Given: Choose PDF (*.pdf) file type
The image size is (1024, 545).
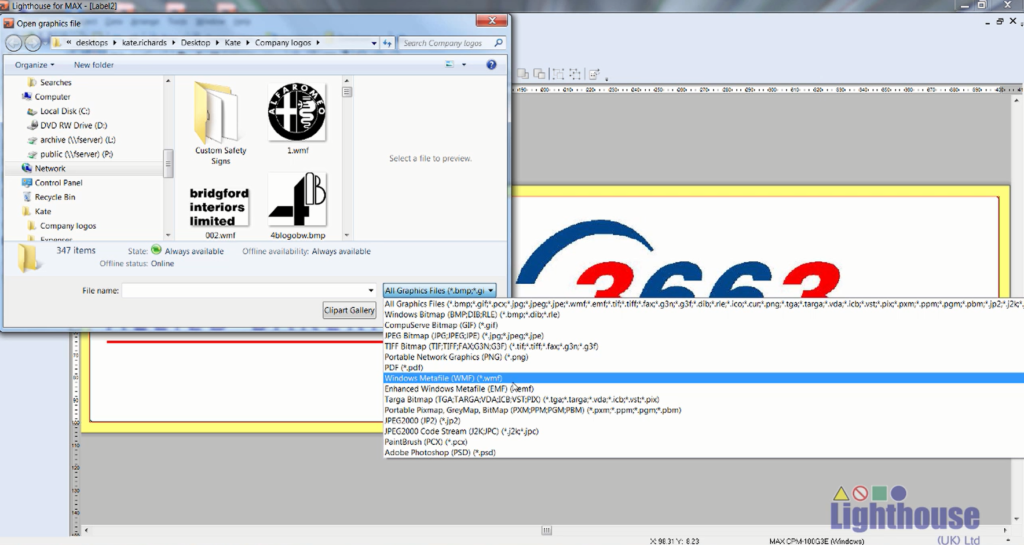Looking at the screenshot, I should [x=703, y=367].
